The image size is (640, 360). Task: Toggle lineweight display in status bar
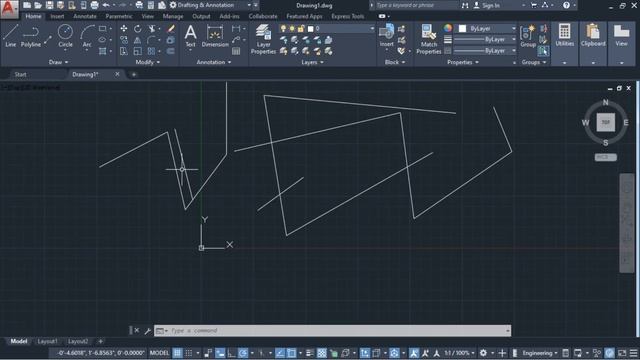pyautogui.click(x=309, y=353)
